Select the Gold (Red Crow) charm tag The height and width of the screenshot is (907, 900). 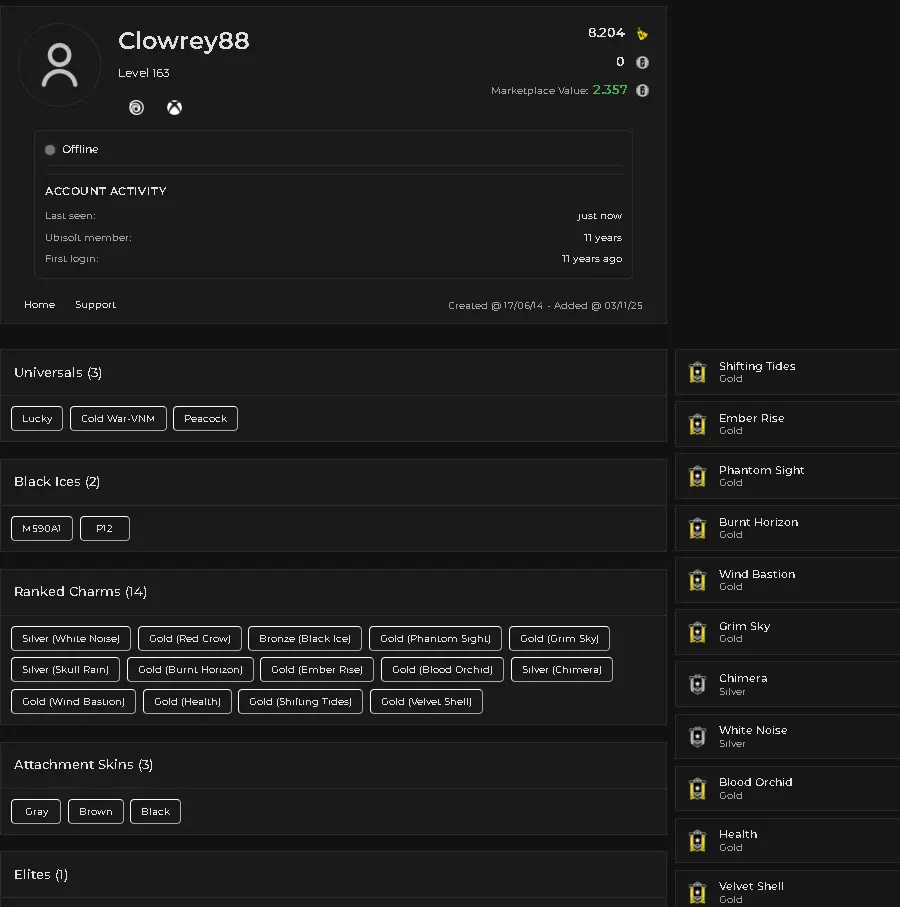190,639
